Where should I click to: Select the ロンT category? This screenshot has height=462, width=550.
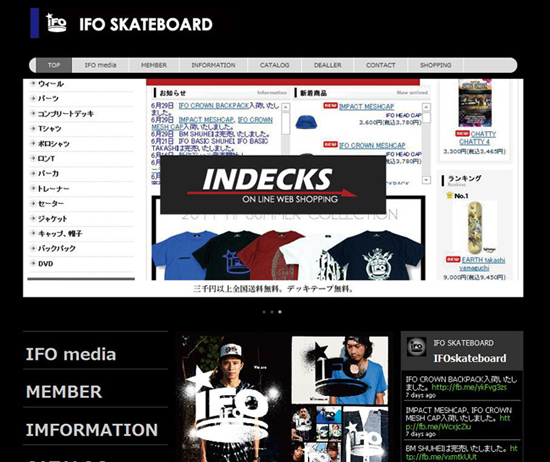pos(46,159)
